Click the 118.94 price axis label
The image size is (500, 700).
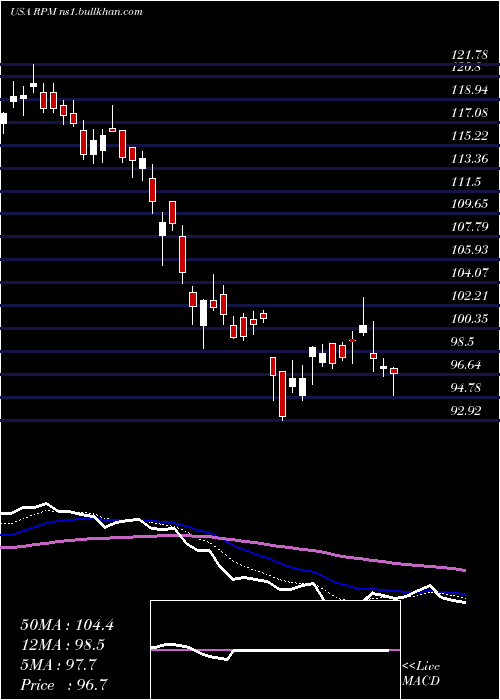(x=469, y=90)
